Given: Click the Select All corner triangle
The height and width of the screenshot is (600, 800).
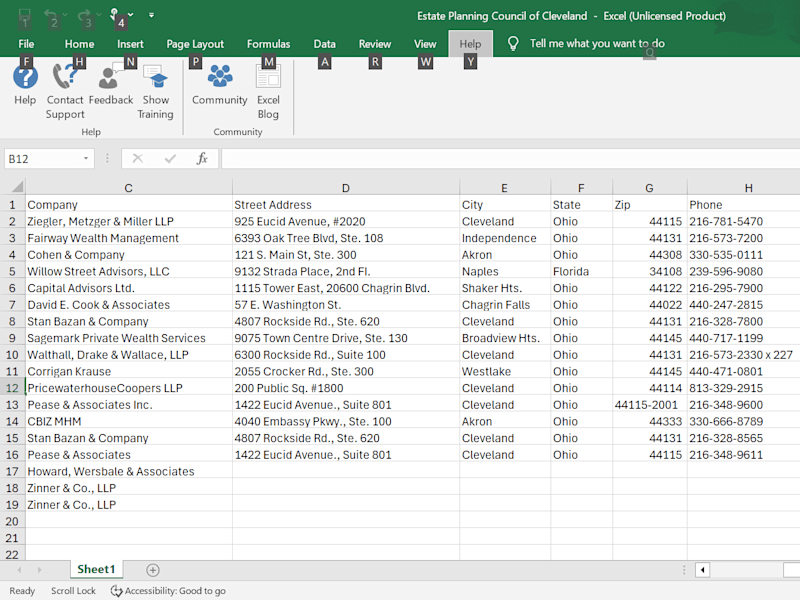Looking at the screenshot, I should pyautogui.click(x=18, y=187).
